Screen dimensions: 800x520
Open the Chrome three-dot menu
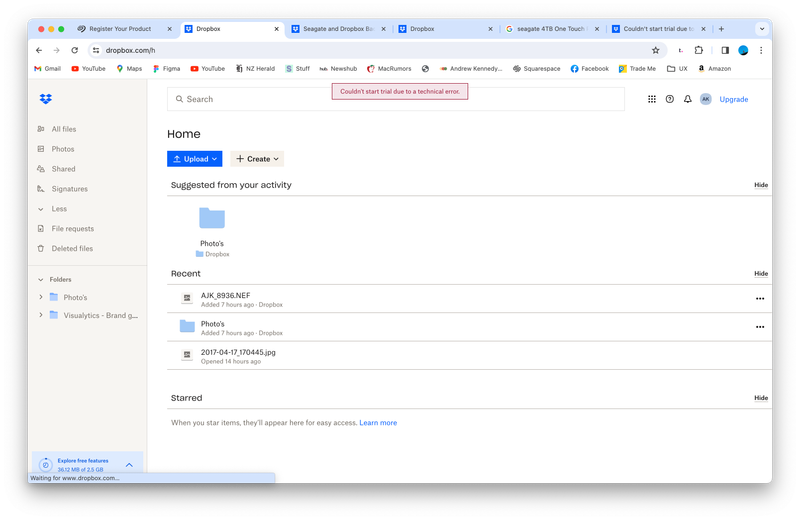[761, 50]
